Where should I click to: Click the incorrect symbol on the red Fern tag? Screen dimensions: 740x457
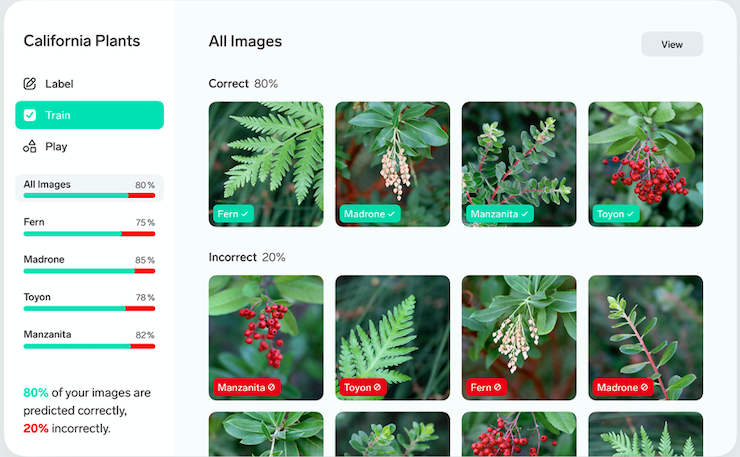[497, 387]
